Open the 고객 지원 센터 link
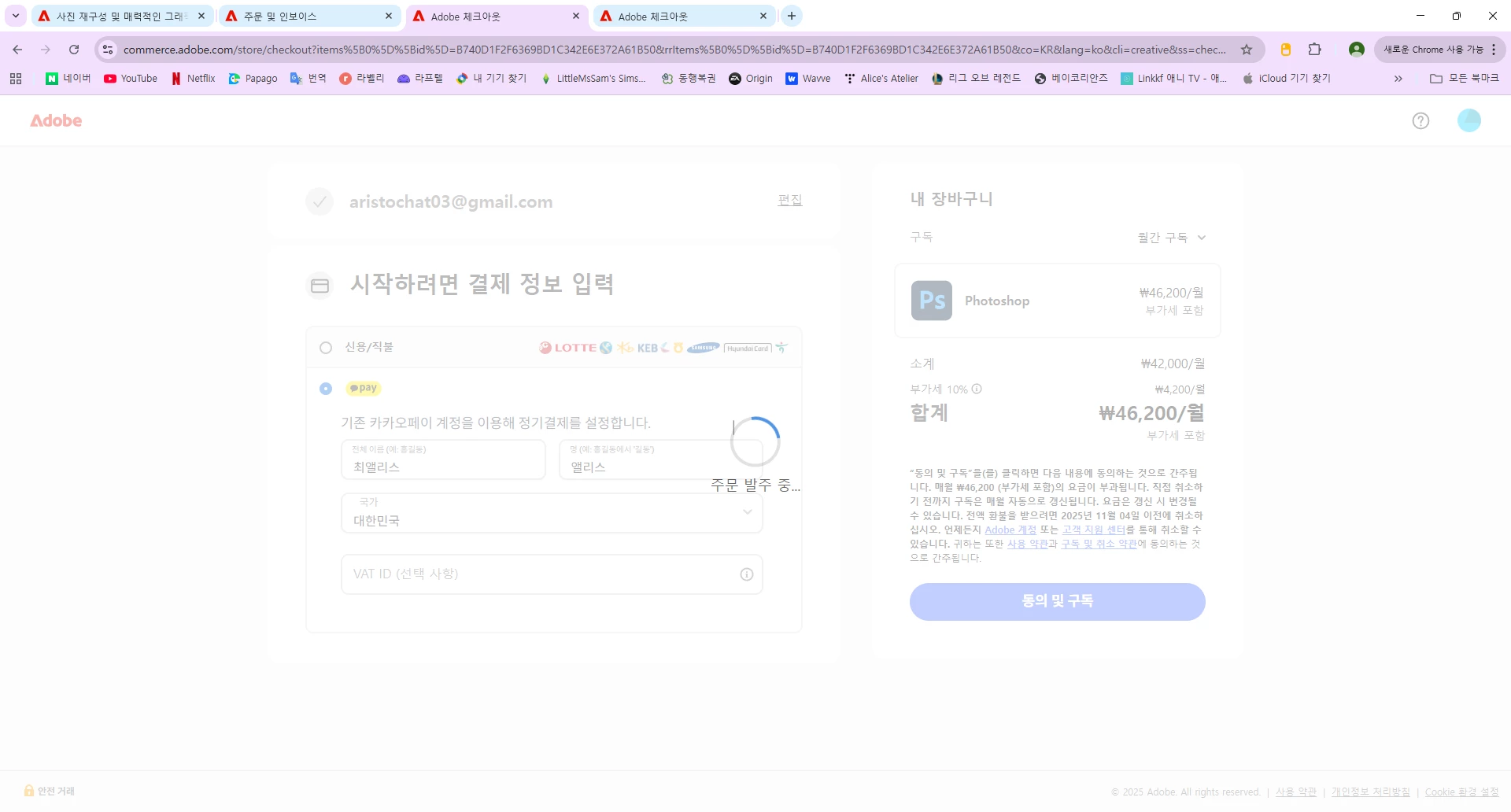The height and width of the screenshot is (812, 1511). [x=1093, y=530]
